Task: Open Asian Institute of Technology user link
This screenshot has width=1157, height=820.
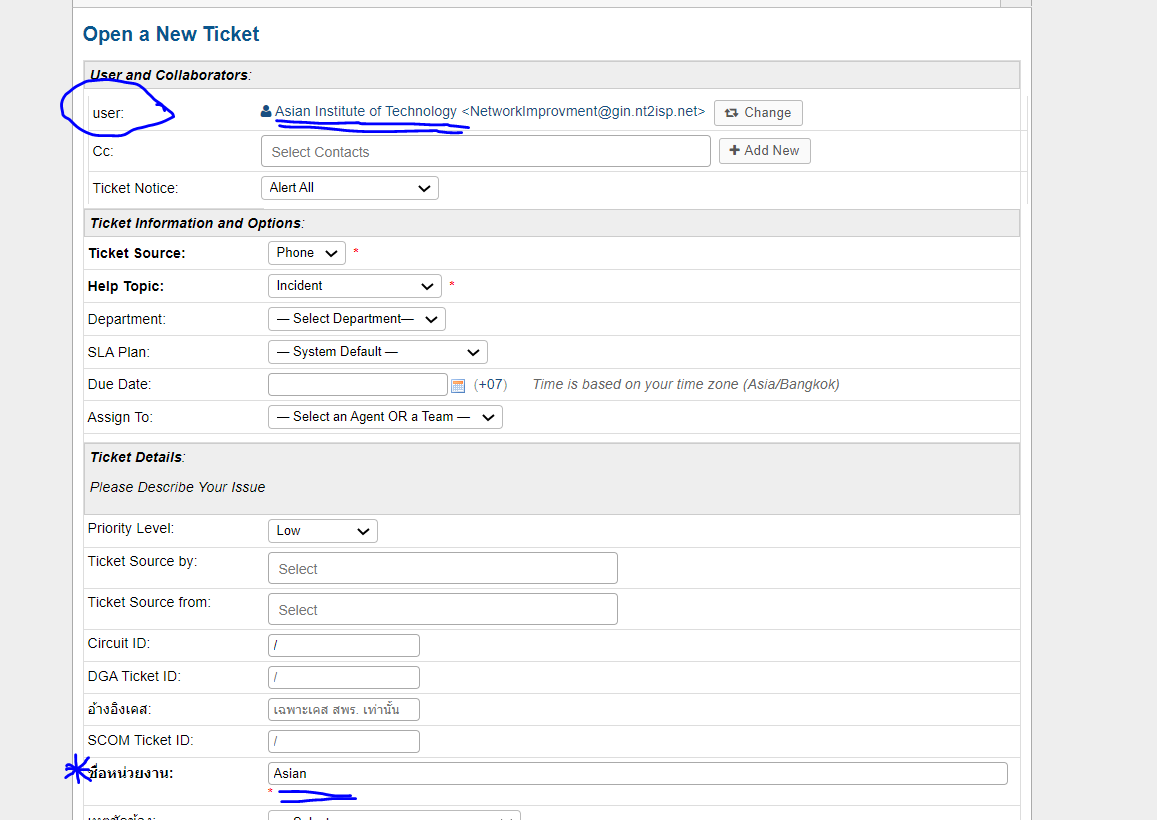Action: pyautogui.click(x=366, y=112)
